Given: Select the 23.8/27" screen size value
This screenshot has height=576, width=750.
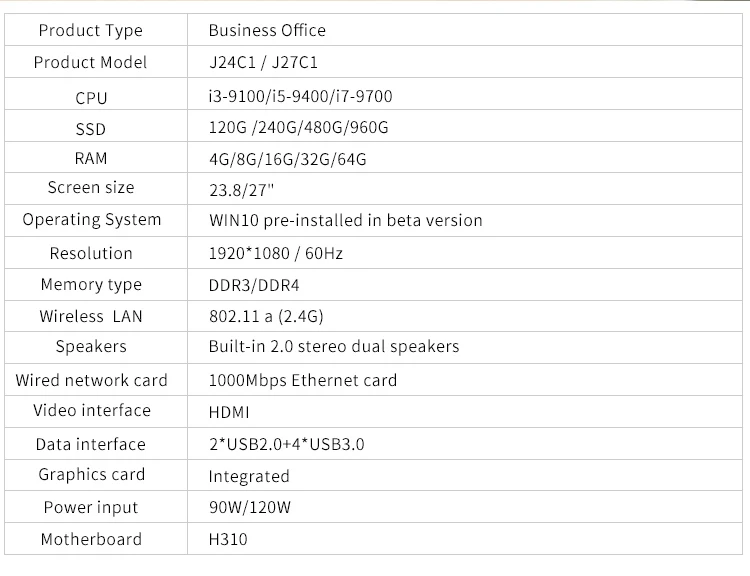Looking at the screenshot, I should click(241, 189).
